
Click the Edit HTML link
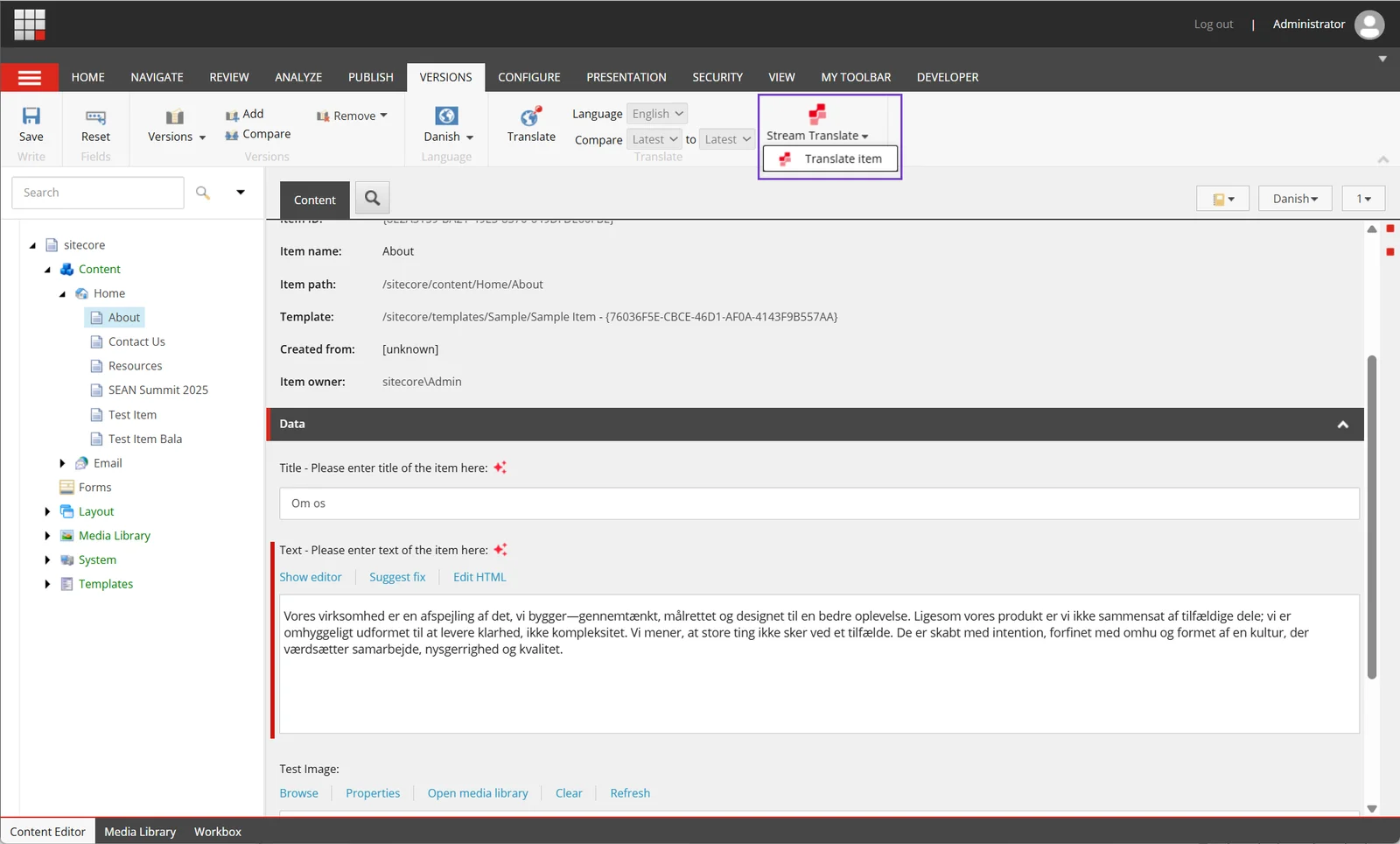[x=479, y=577]
